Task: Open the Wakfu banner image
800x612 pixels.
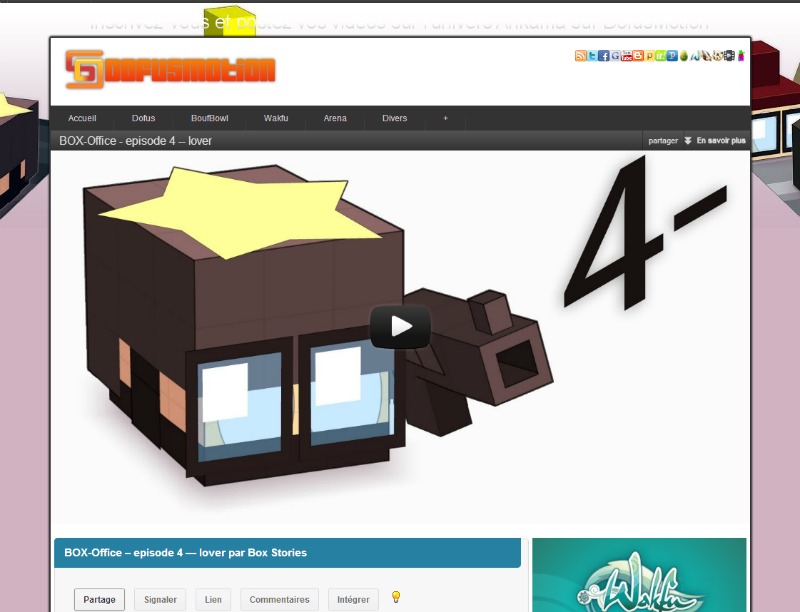Action: click(x=639, y=575)
